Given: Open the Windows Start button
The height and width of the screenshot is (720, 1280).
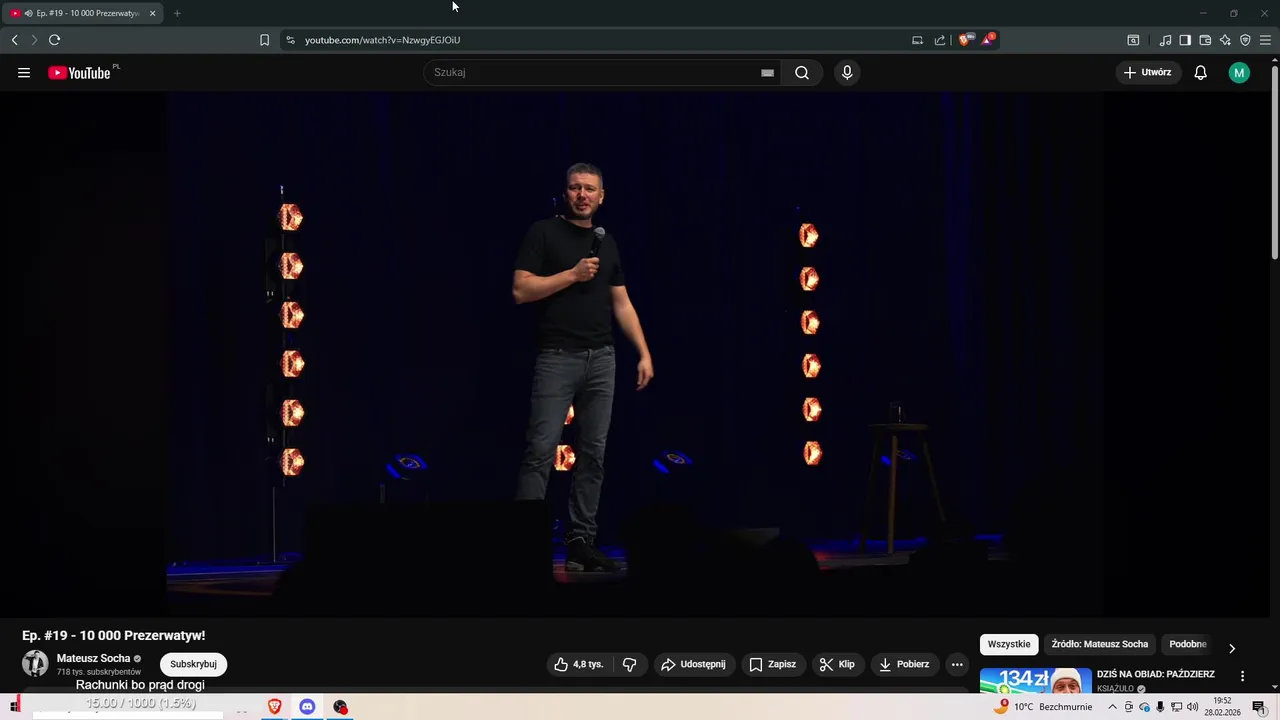Looking at the screenshot, I should [x=14, y=706].
